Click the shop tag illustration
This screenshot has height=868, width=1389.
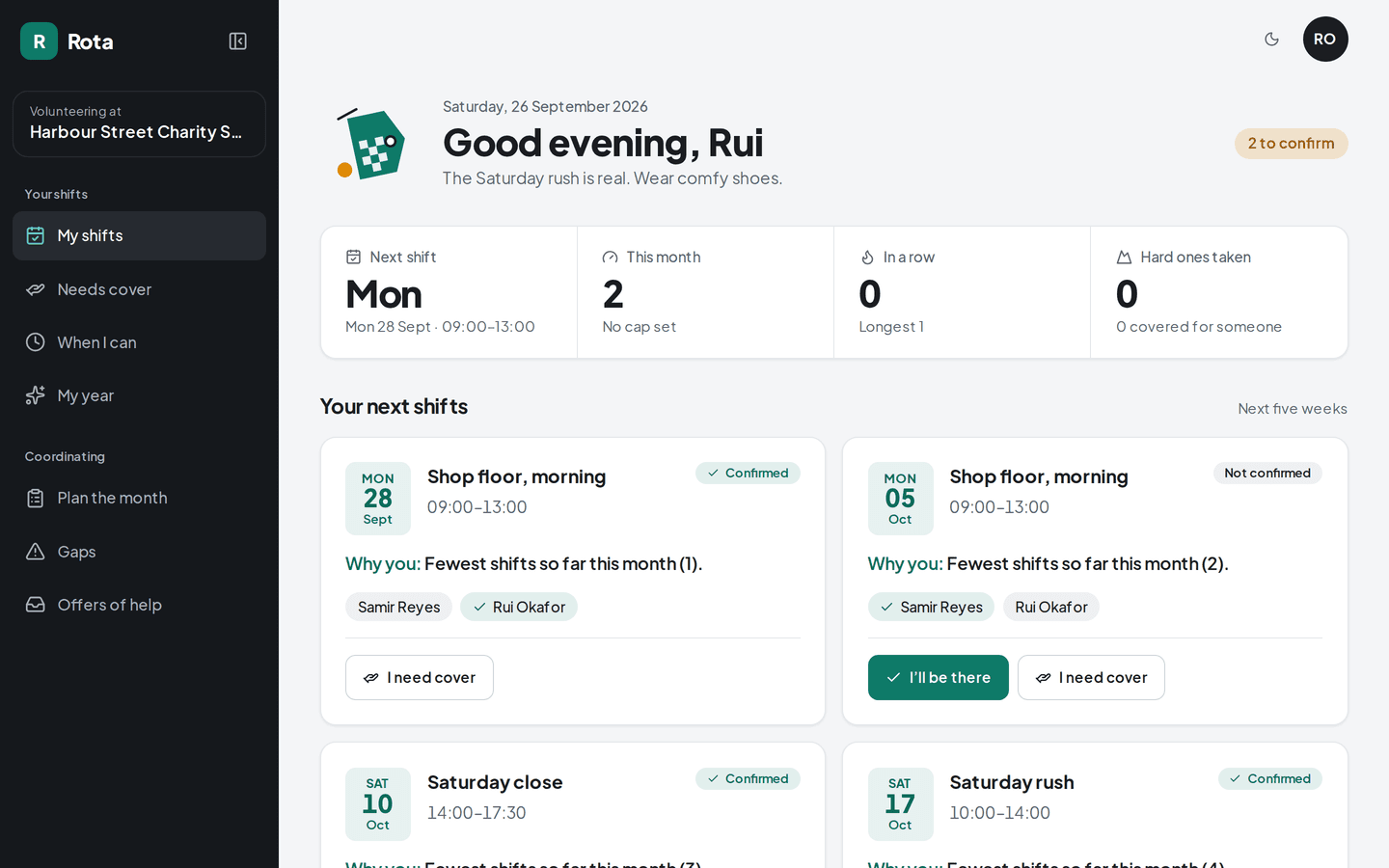(x=370, y=143)
